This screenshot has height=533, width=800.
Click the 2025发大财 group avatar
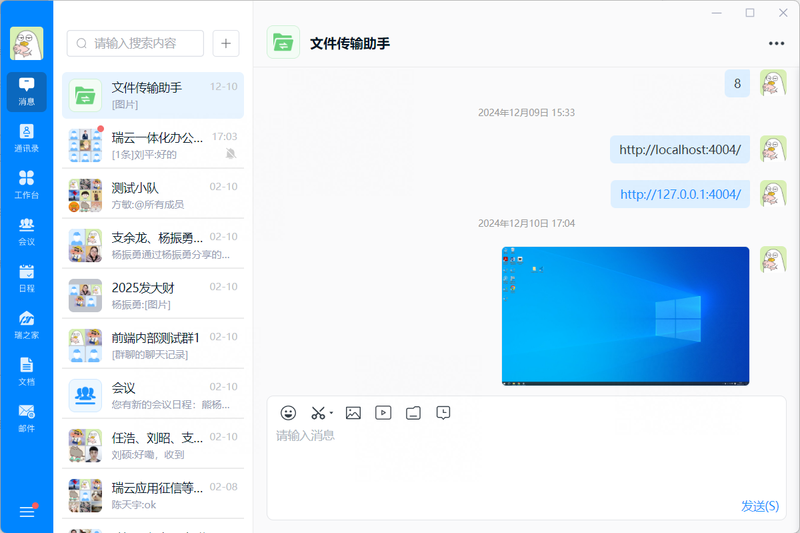(85, 295)
